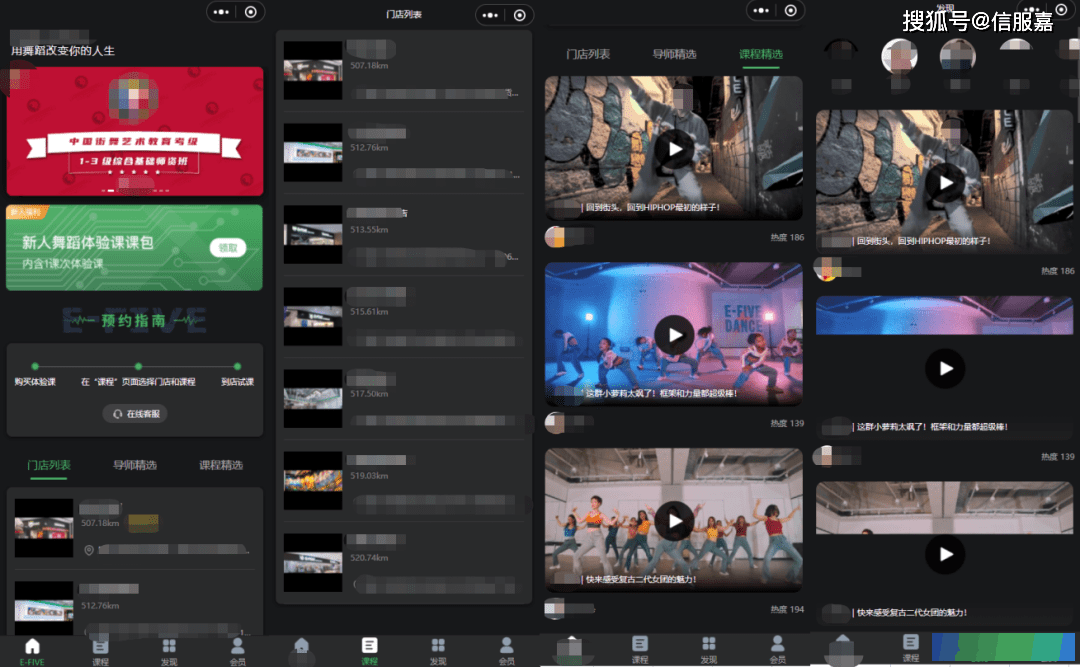Play the 复古二代女团 video on the avatar-row screen
Image resolution: width=1080 pixels, height=667 pixels.
pyautogui.click(x=945, y=554)
